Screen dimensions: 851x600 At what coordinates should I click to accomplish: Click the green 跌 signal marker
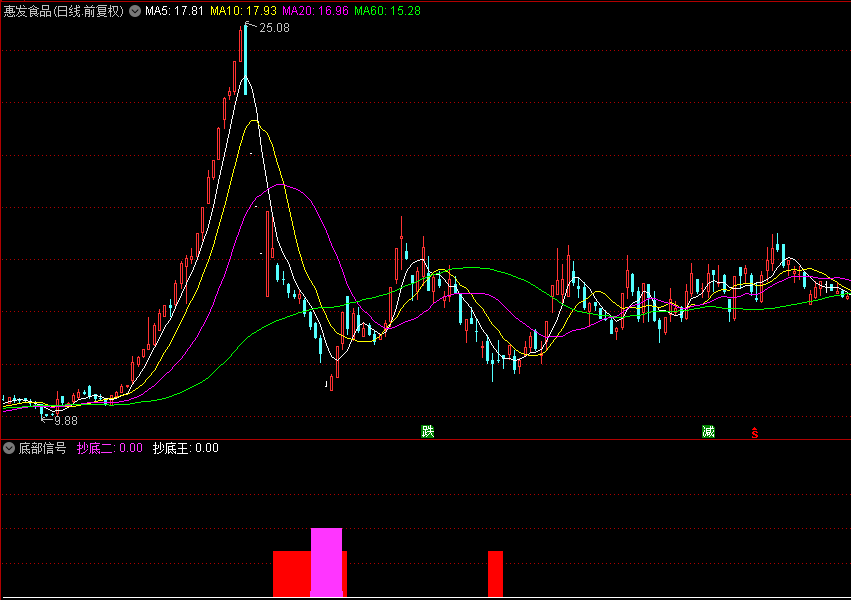(x=428, y=432)
